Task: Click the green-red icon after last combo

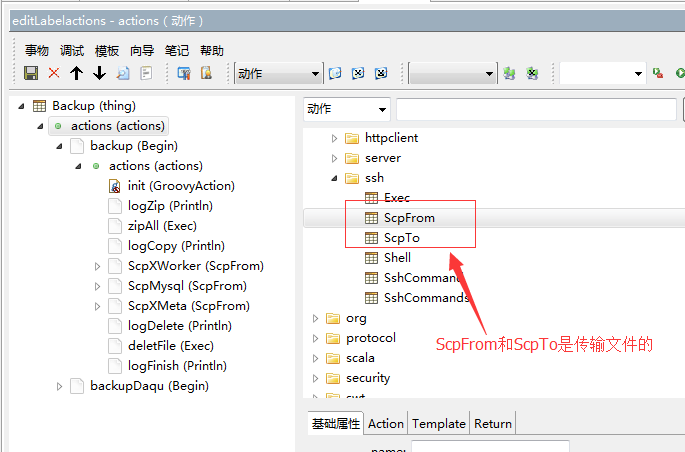Action: coord(657,73)
